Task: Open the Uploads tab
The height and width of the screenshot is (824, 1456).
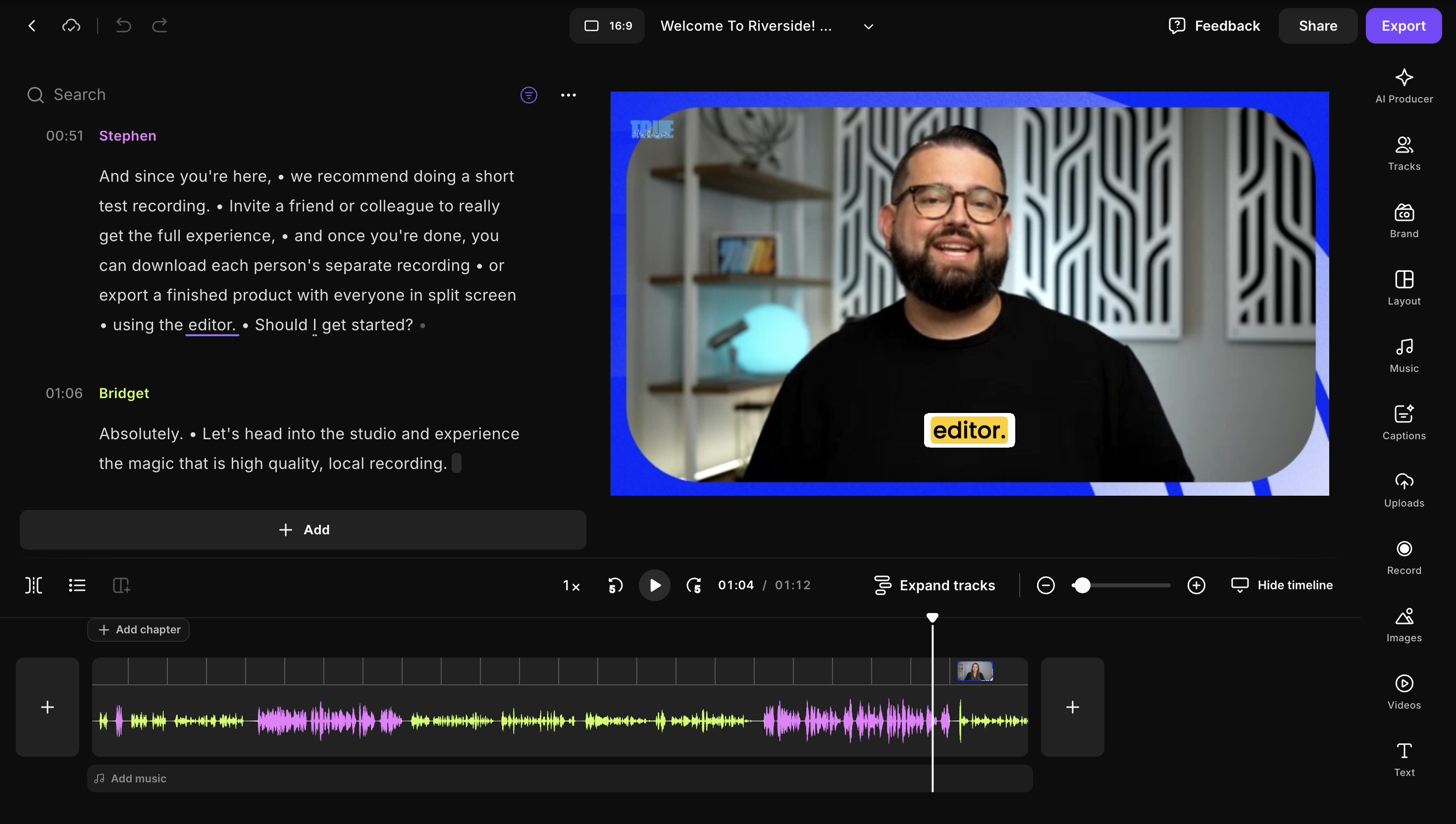Action: pos(1404,490)
